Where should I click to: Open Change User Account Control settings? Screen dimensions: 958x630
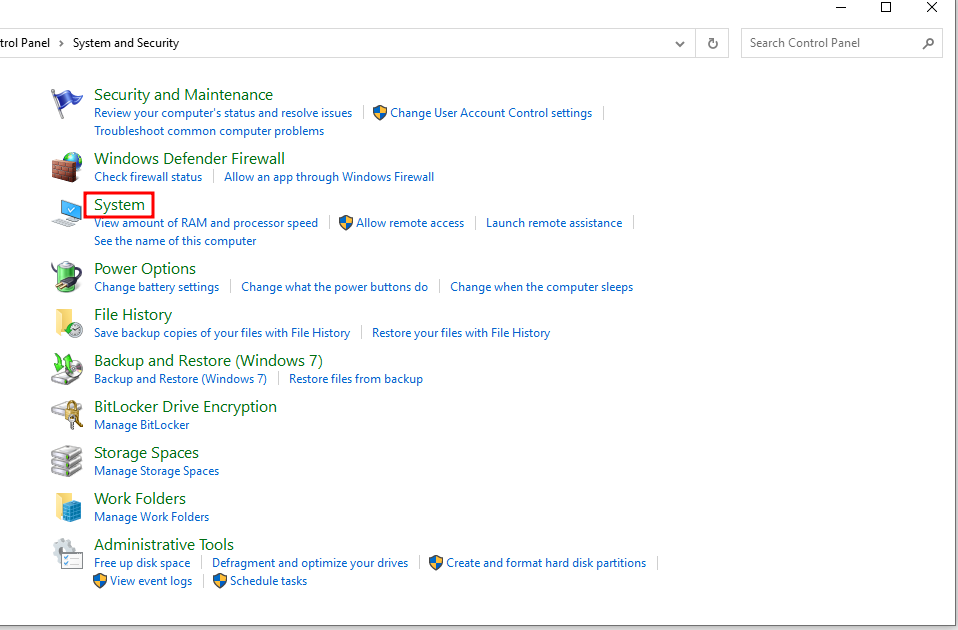(x=491, y=113)
